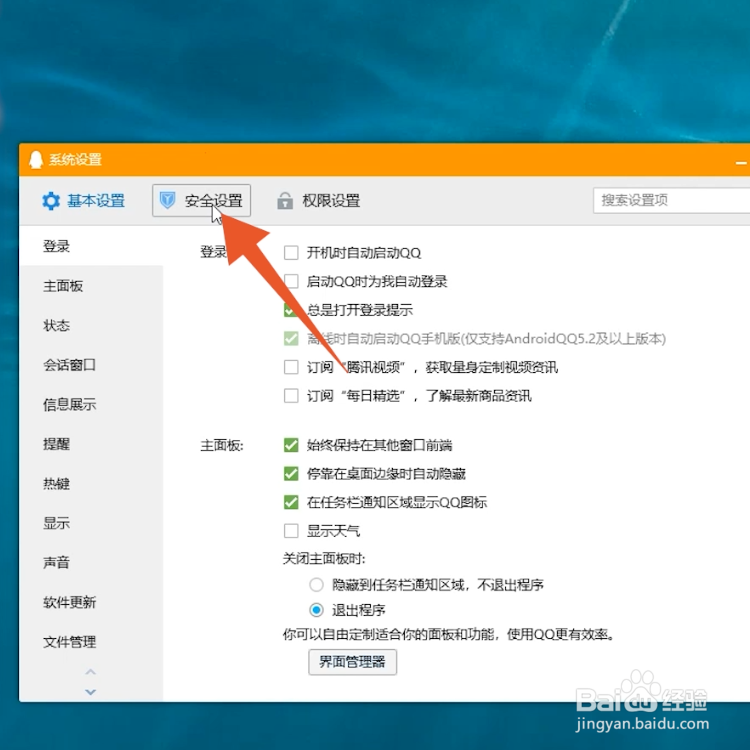Uncheck 在任务栏通知区域显示QQ图标
Screen dimensions: 750x750
[291, 502]
